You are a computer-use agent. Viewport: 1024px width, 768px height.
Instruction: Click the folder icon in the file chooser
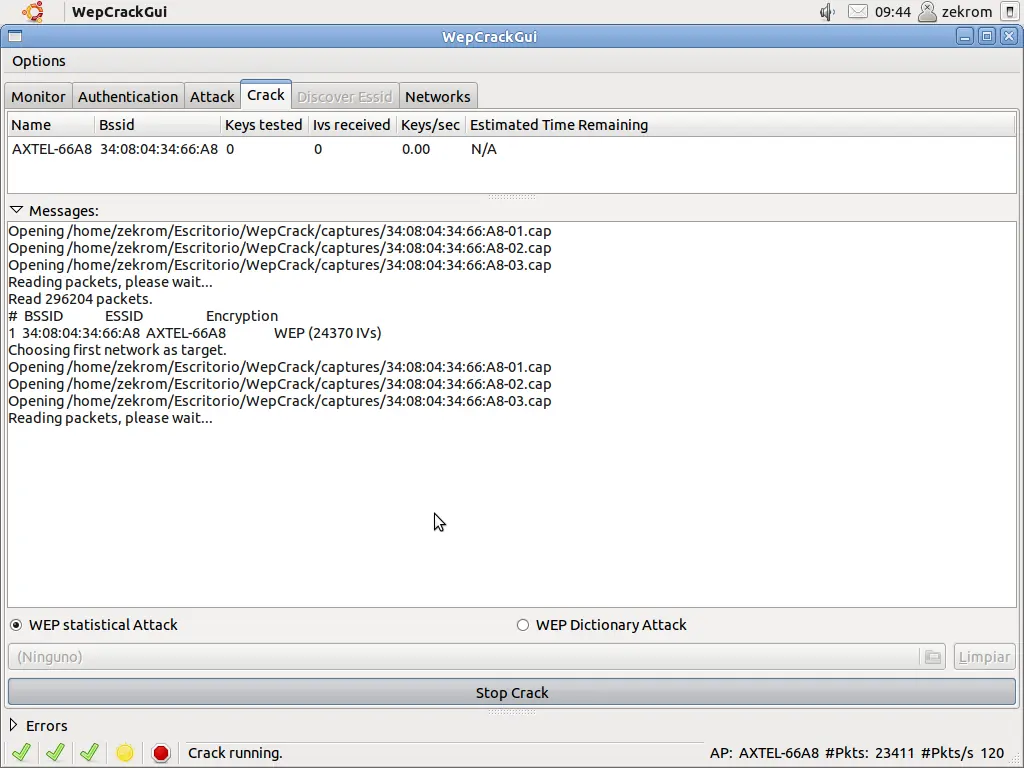[x=933, y=657]
